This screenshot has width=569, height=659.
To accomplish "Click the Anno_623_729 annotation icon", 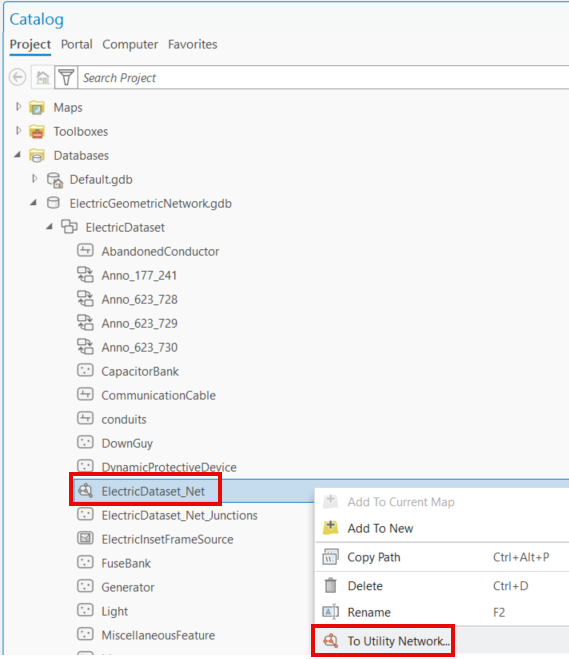I will click(x=85, y=323).
